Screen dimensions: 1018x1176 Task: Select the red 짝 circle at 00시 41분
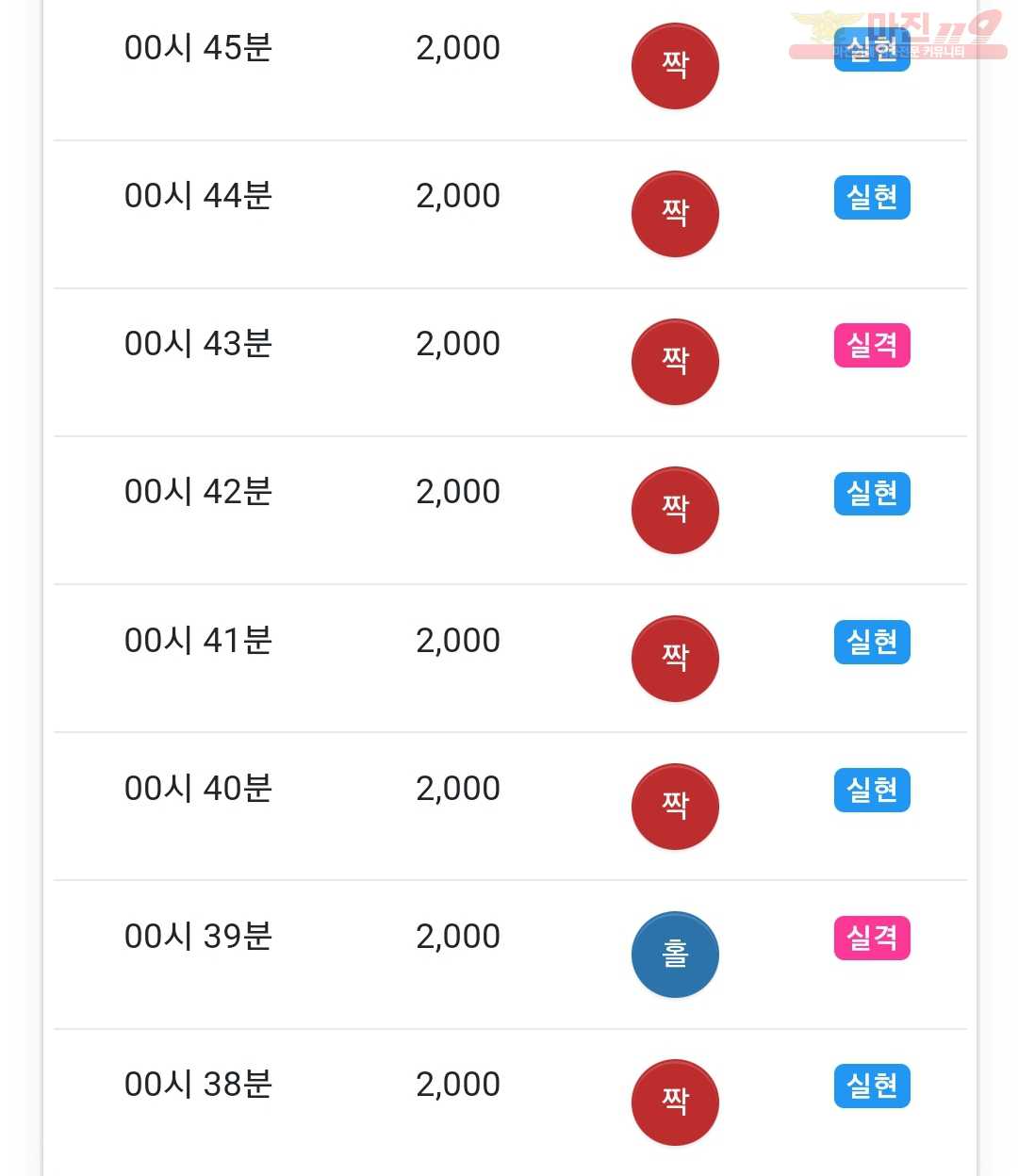point(675,659)
